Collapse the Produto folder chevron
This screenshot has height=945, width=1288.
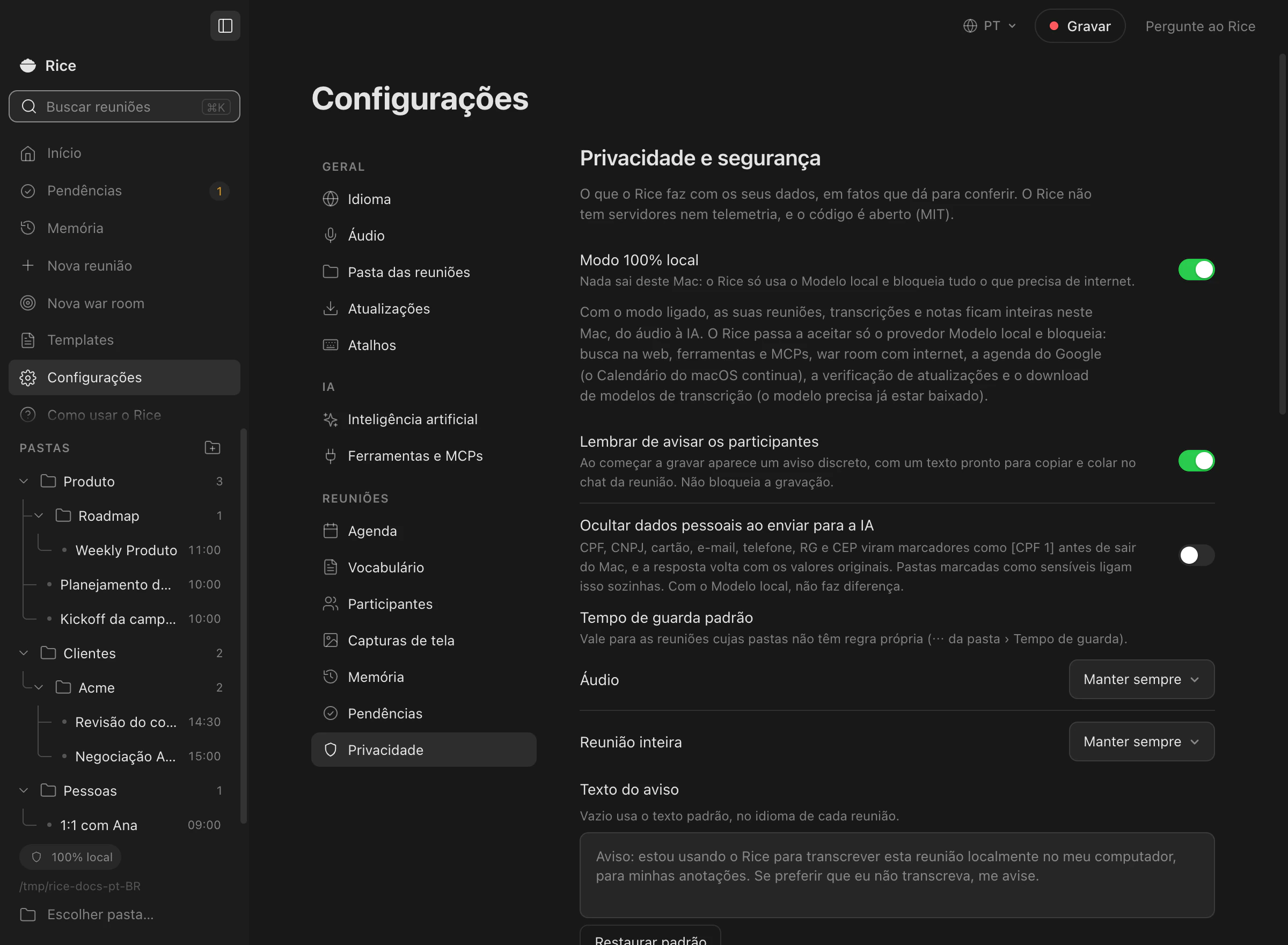24,481
